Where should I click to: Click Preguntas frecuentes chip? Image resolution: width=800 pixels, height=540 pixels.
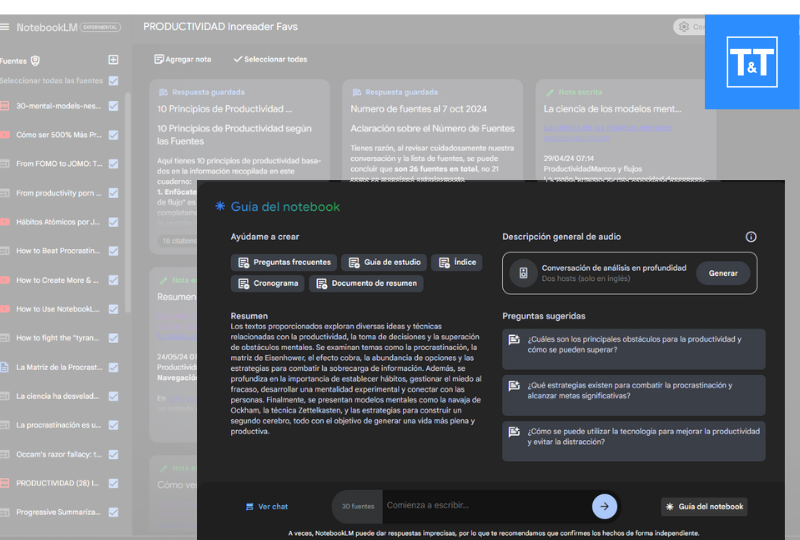[284, 262]
